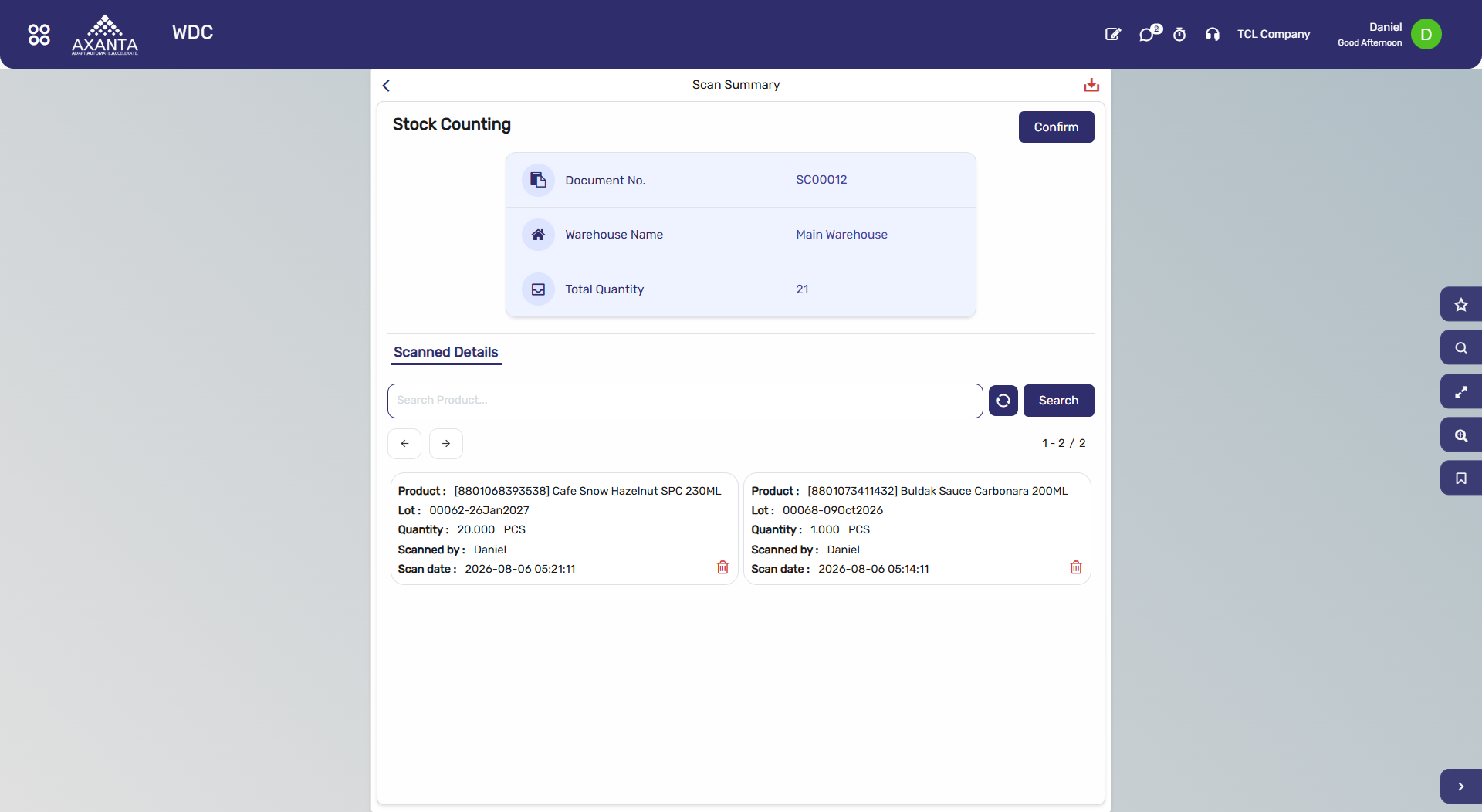Select the total quantity value 21

(x=802, y=289)
